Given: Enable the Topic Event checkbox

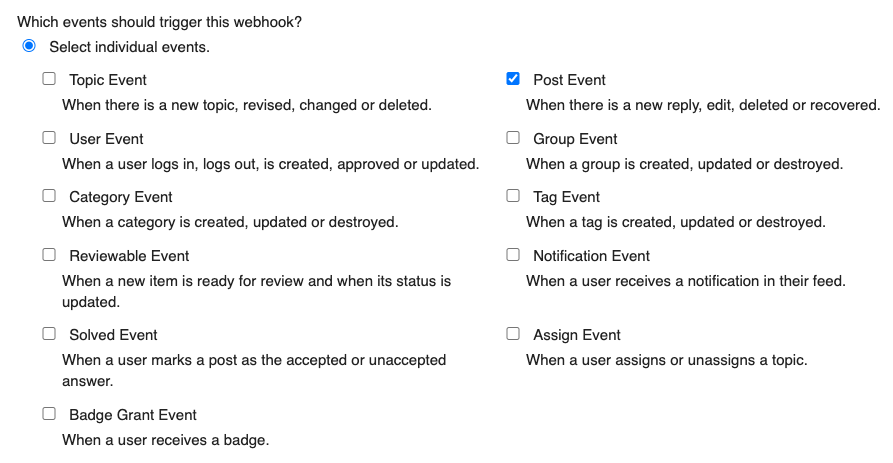Looking at the screenshot, I should click(49, 79).
